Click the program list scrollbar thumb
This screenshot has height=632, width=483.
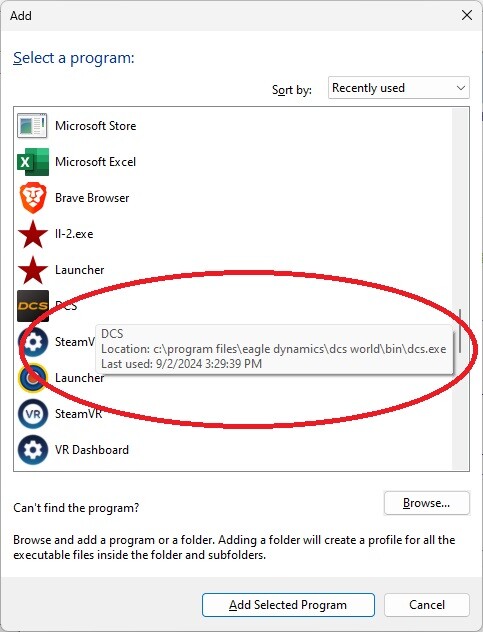[x=460, y=331]
